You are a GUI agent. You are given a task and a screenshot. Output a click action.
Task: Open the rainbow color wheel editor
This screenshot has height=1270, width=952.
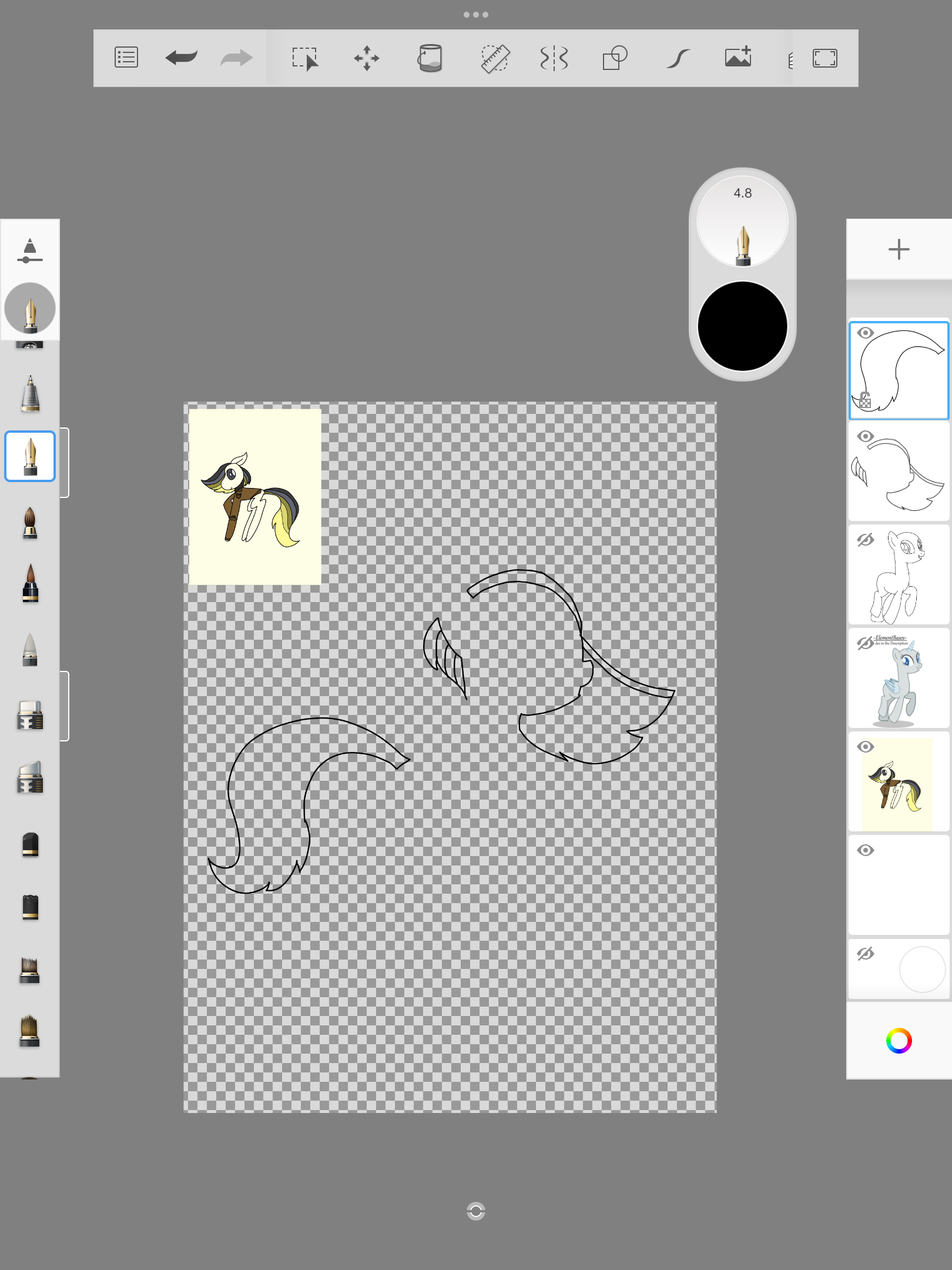[899, 1041]
